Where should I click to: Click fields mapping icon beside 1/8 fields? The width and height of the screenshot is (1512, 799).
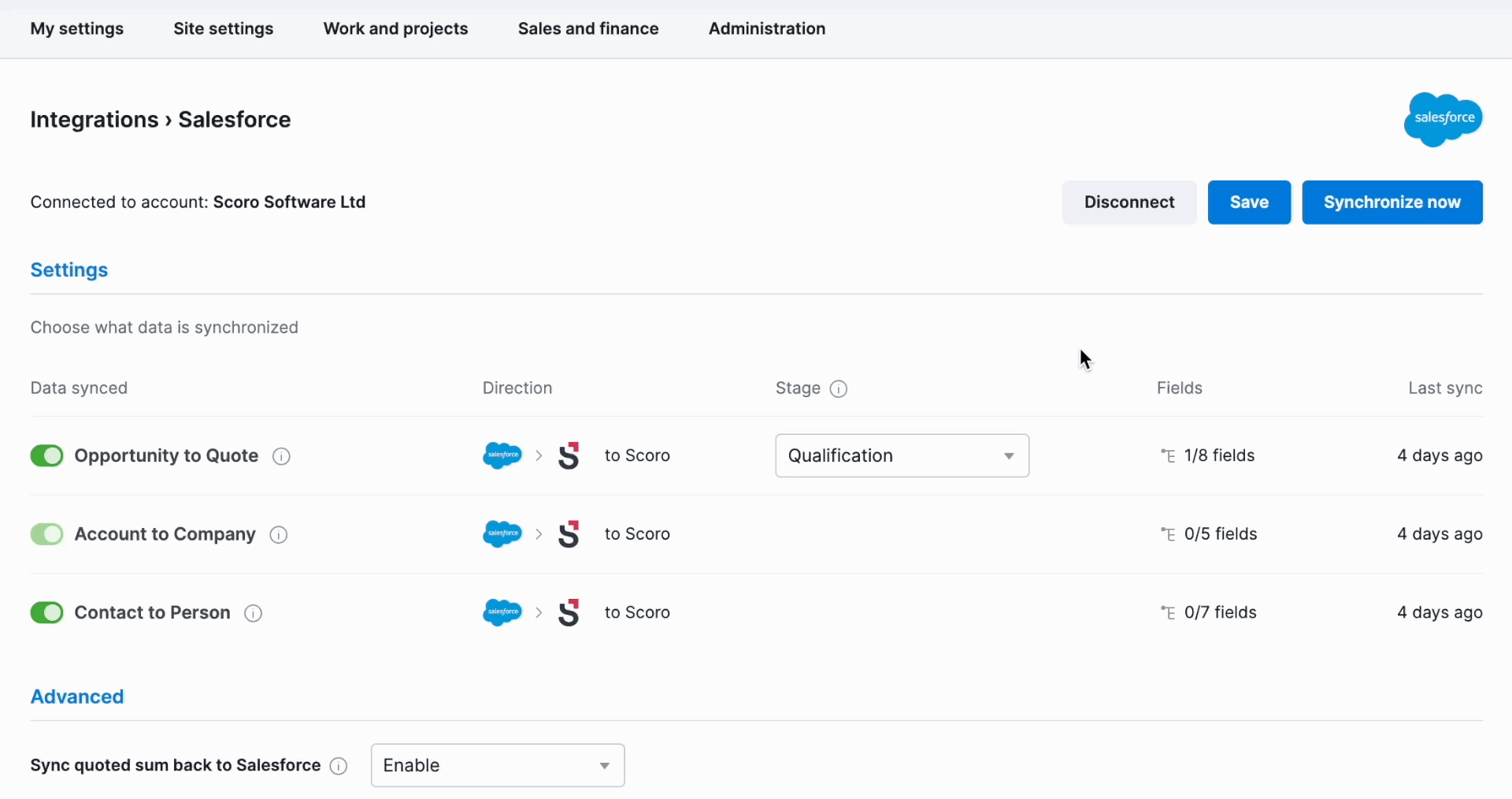click(x=1169, y=455)
